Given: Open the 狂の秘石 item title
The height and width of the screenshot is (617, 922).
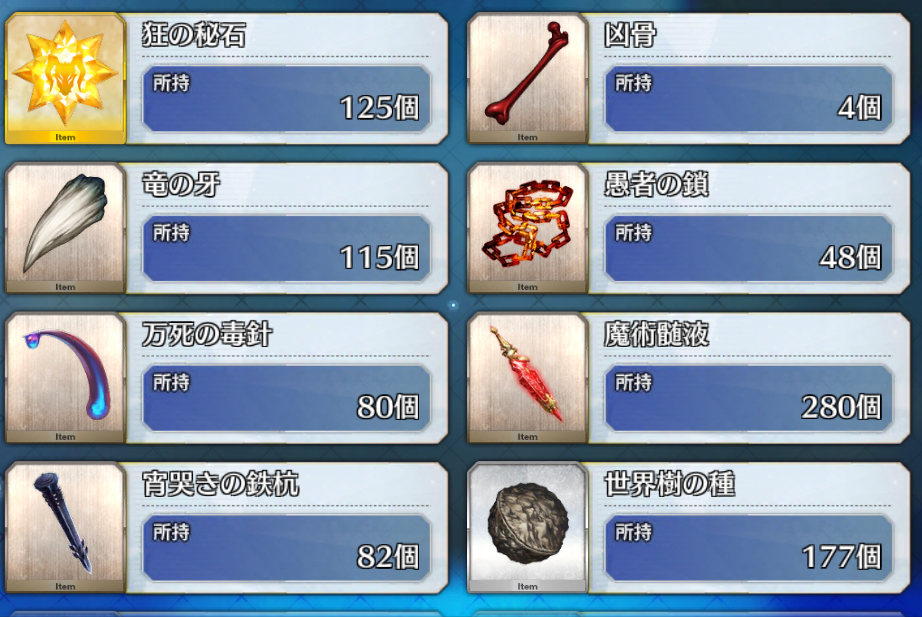Looking at the screenshot, I should click(x=194, y=35).
